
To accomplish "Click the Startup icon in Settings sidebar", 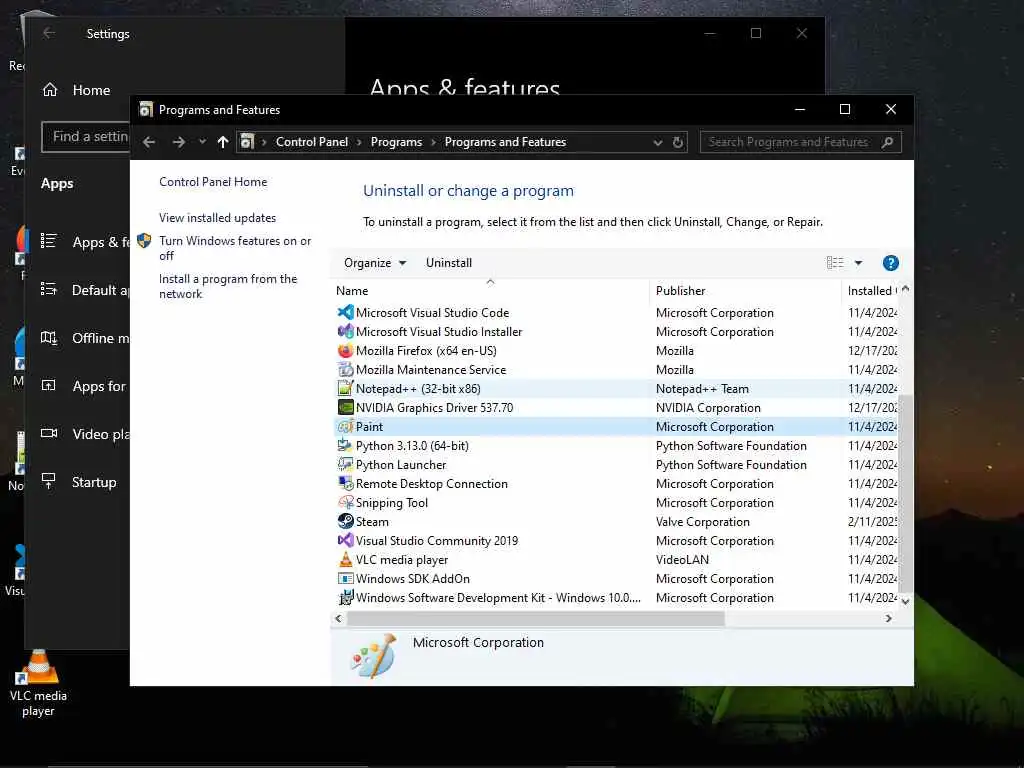I will pyautogui.click(x=49, y=482).
